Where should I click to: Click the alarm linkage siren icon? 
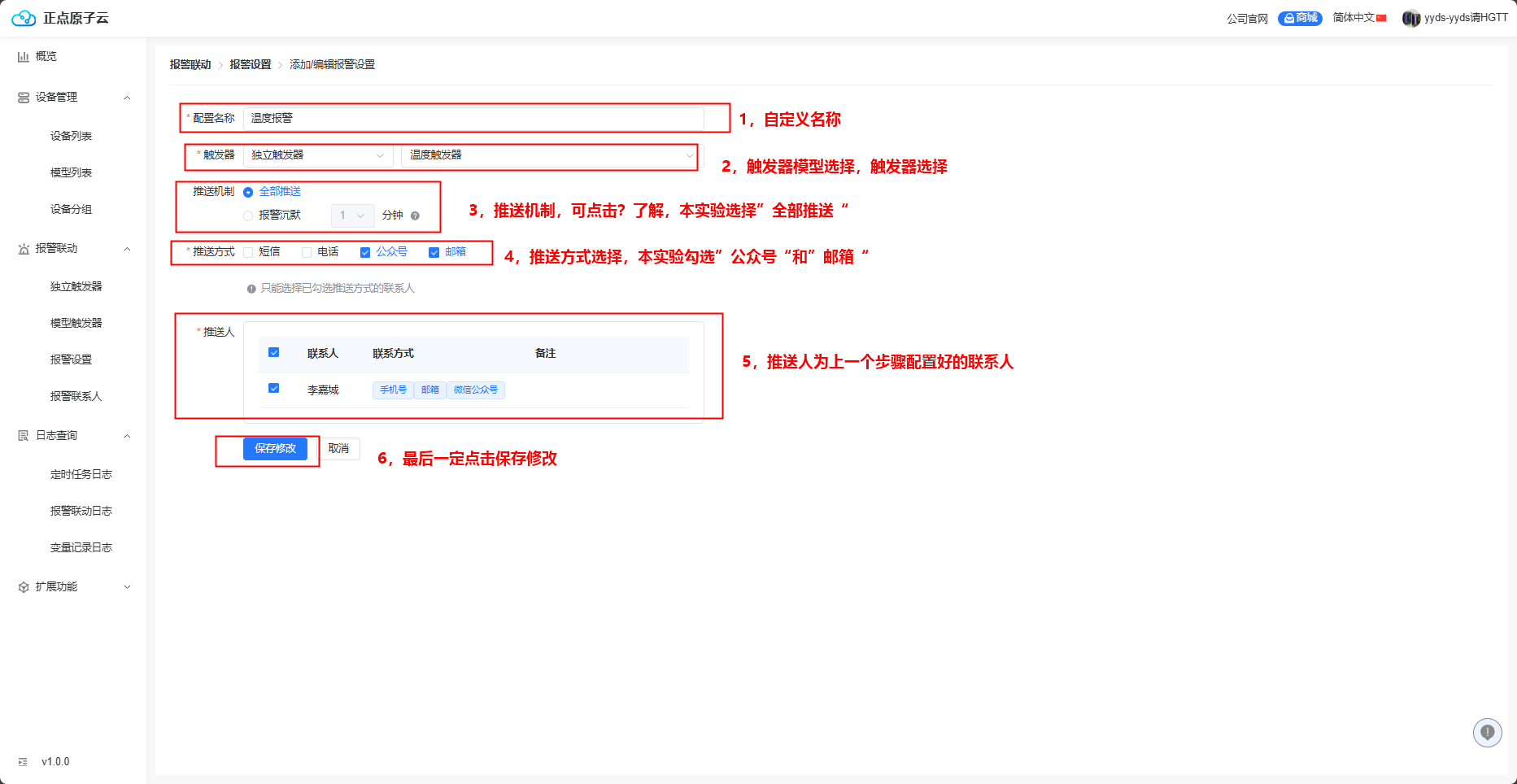(x=24, y=249)
